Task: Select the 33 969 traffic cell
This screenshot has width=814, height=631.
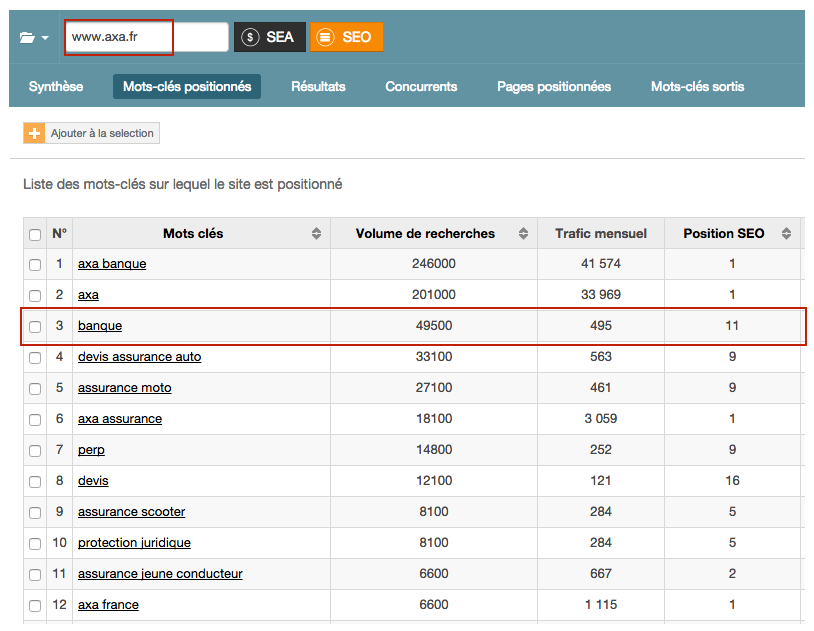Action: [x=601, y=294]
